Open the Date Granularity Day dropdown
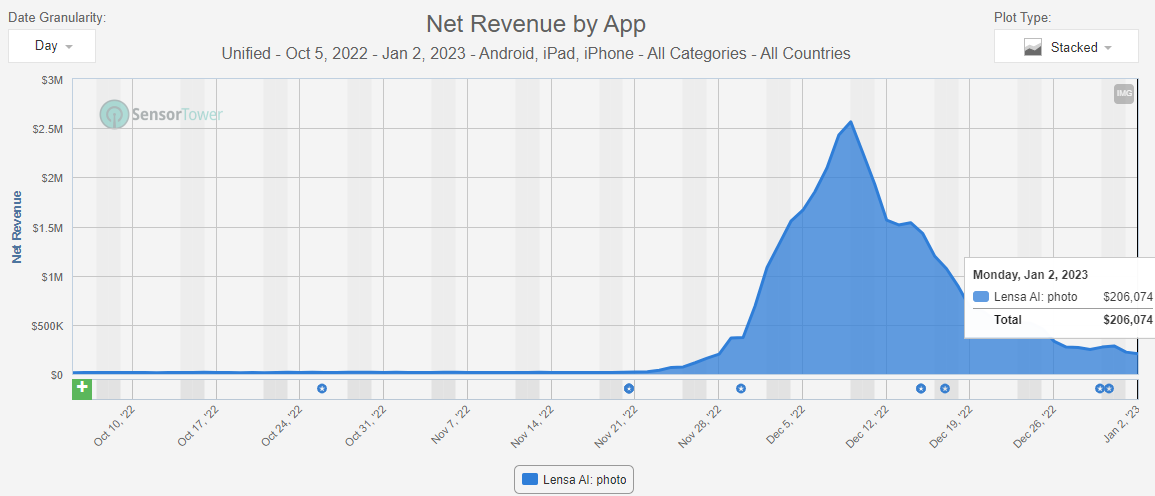The width and height of the screenshot is (1155, 496). point(52,46)
